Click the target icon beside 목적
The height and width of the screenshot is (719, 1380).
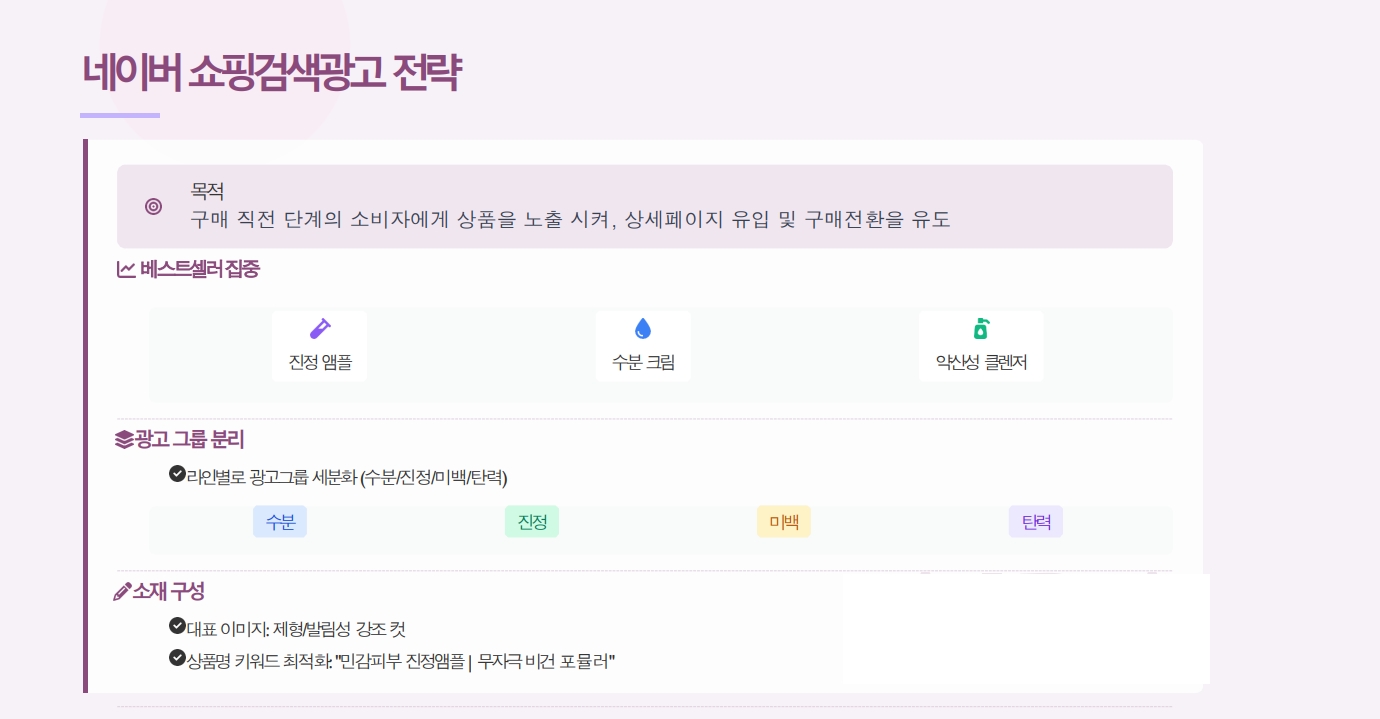click(x=153, y=207)
